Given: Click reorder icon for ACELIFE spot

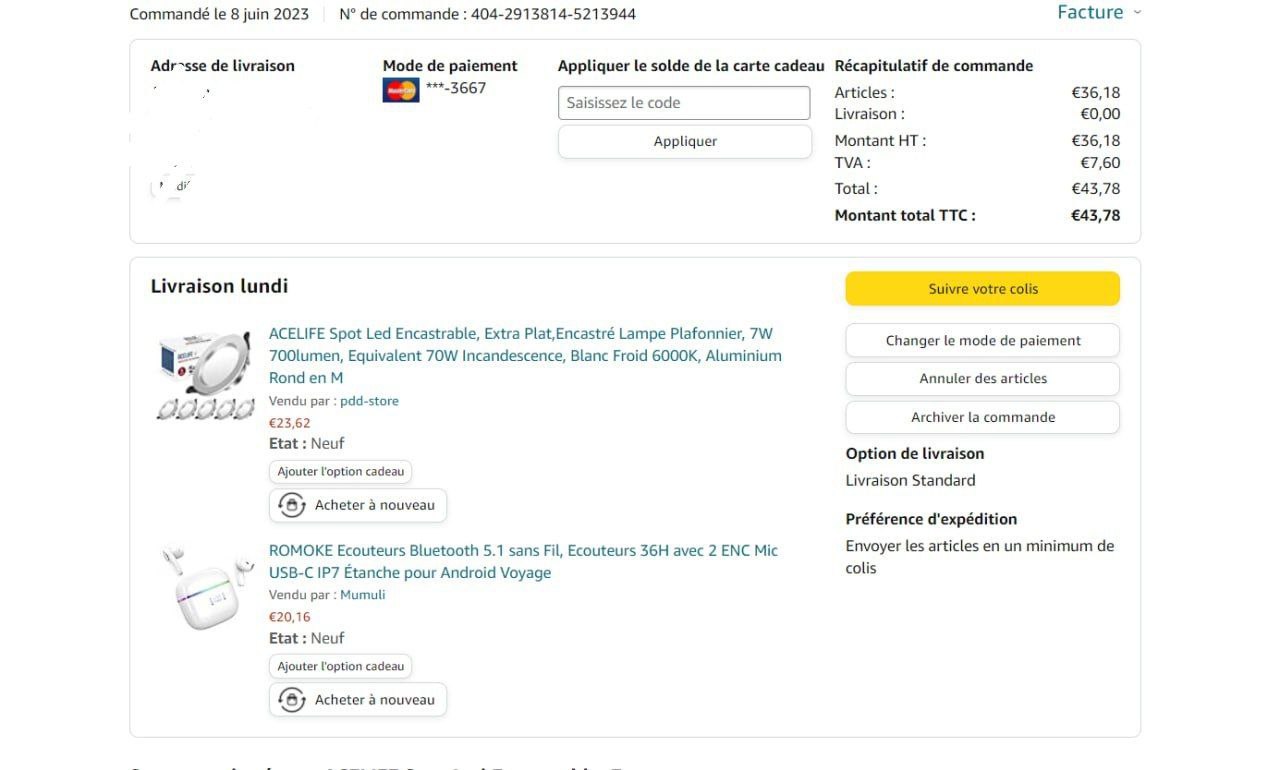Looking at the screenshot, I should point(291,505).
